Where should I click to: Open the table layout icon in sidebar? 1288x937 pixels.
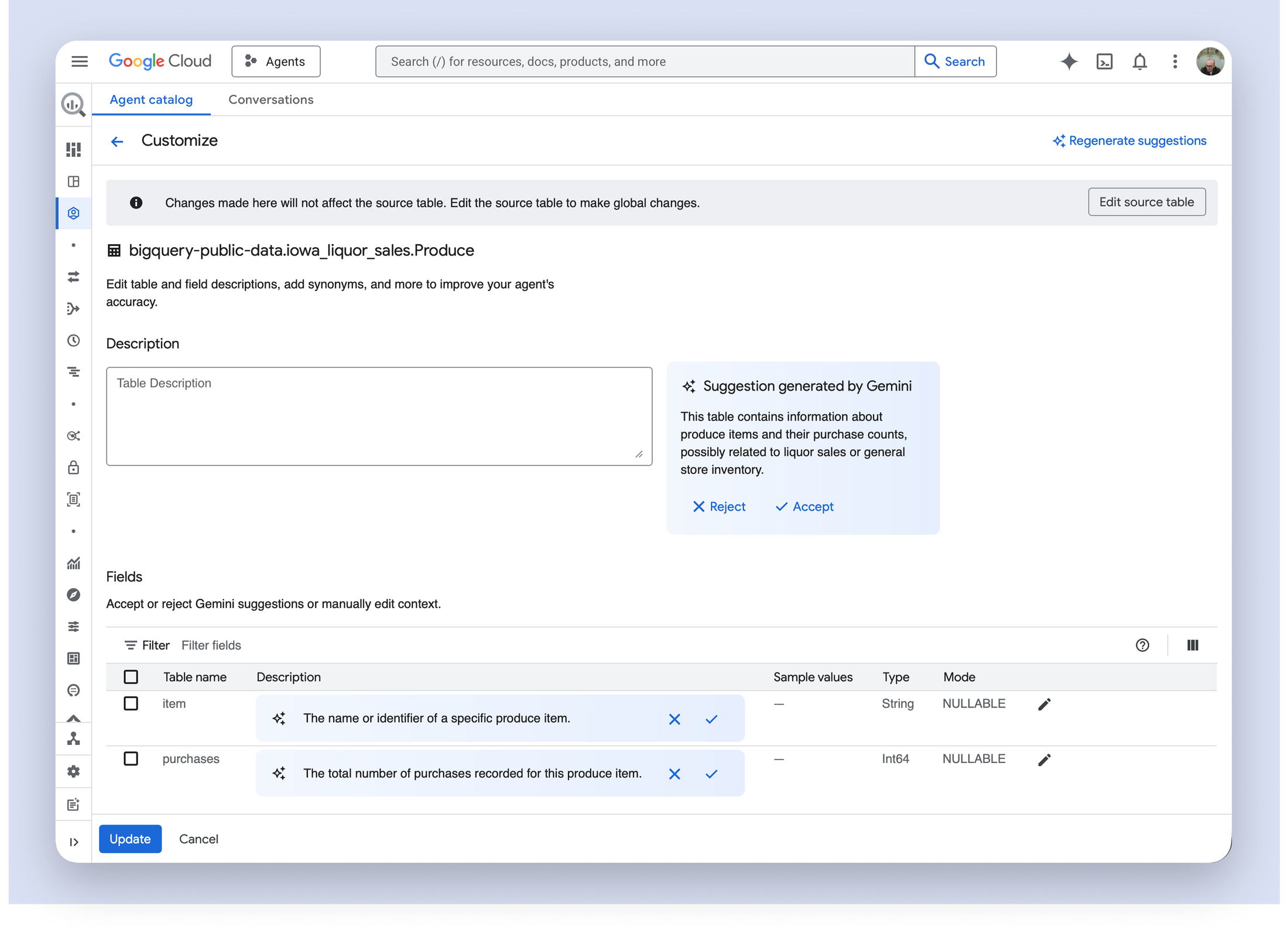point(73,182)
